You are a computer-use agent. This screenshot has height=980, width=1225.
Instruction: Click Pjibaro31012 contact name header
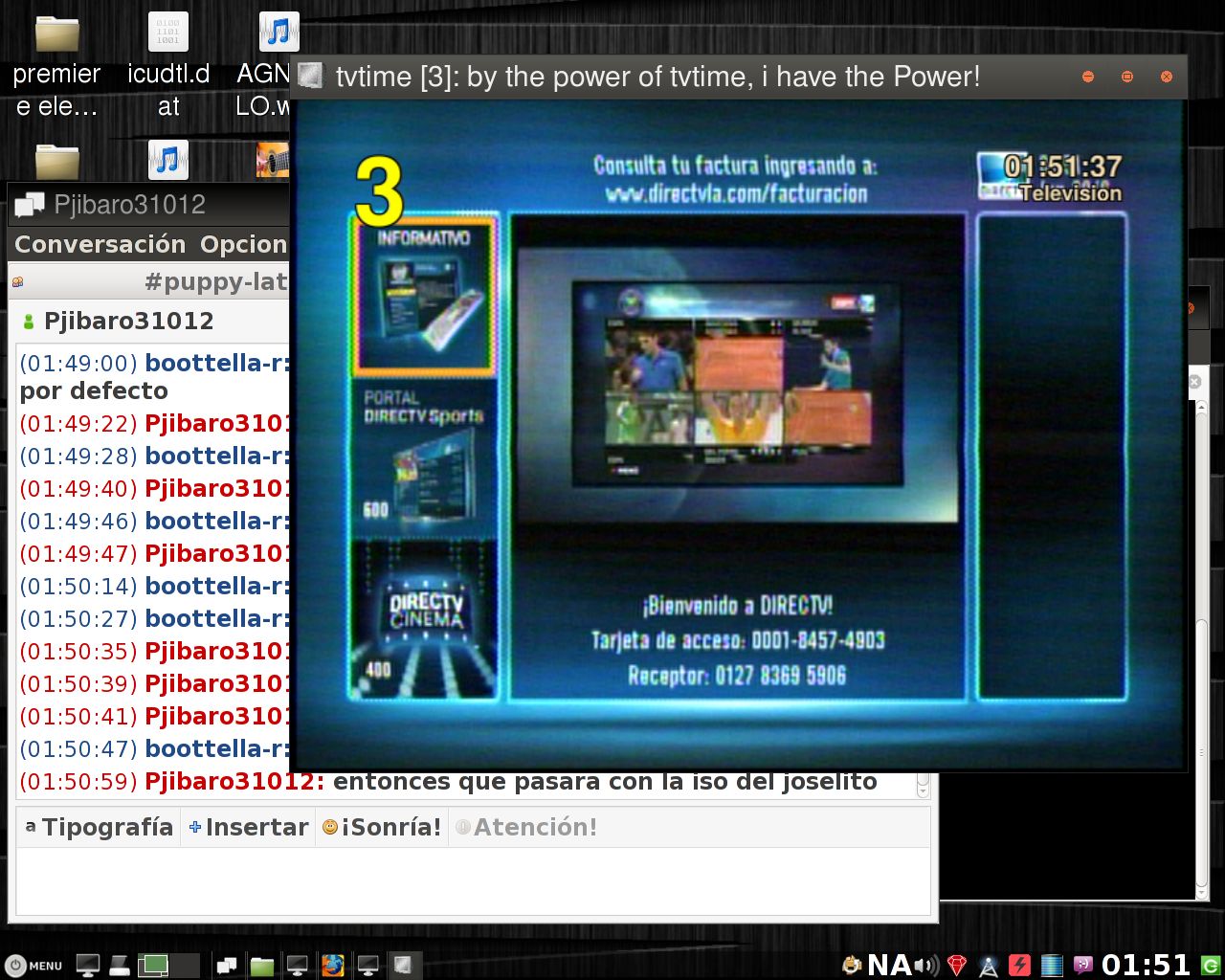128,321
